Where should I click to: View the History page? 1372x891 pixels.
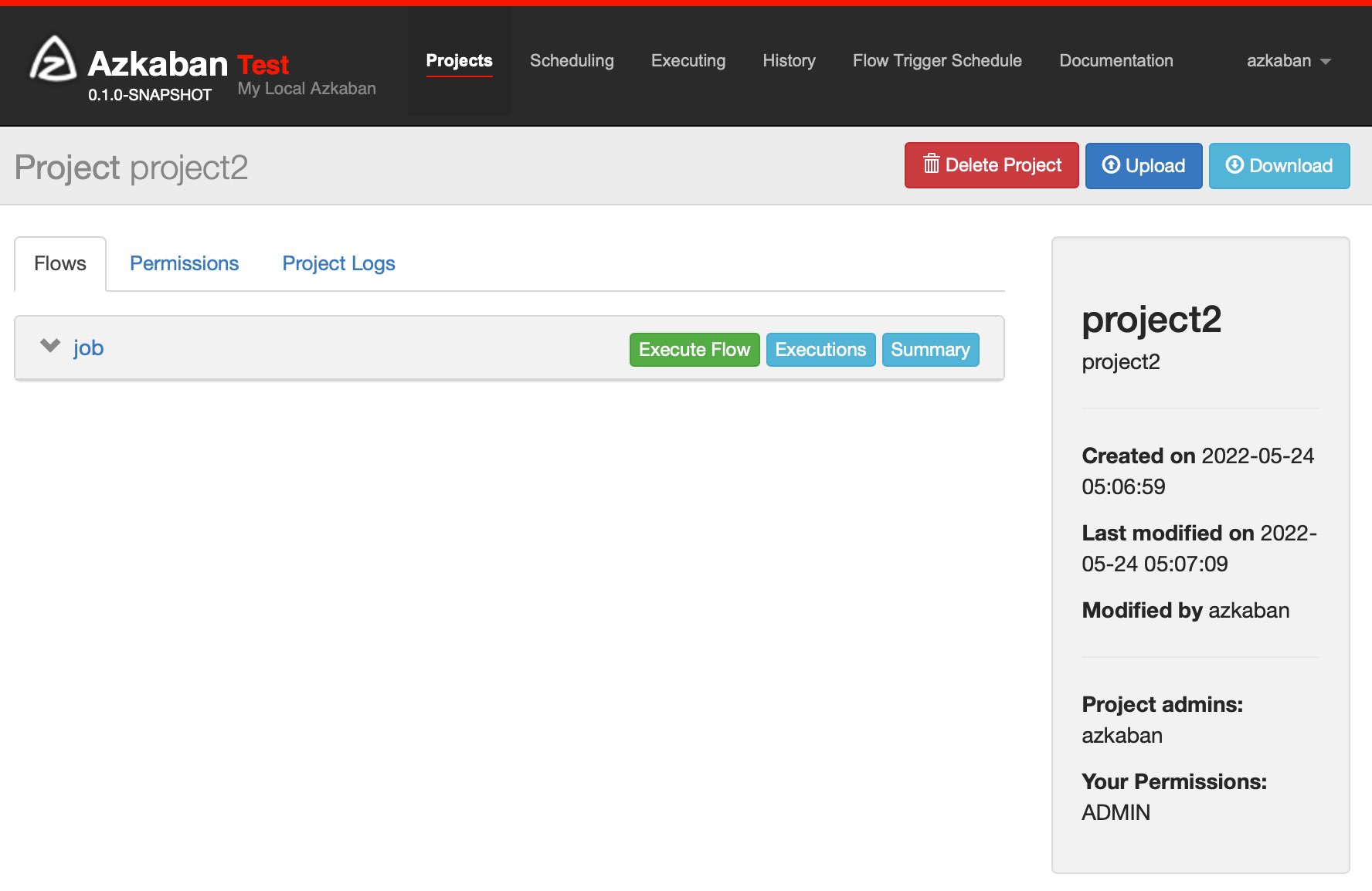789,60
